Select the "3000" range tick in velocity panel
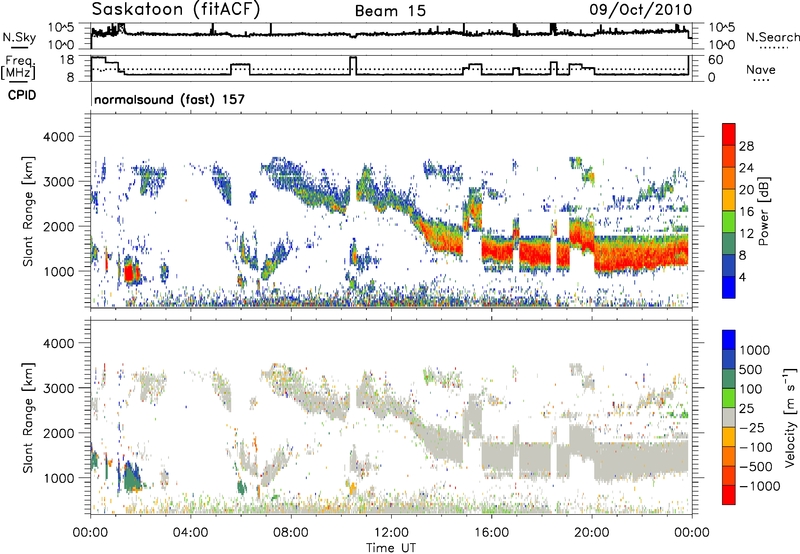This screenshot has width=800, height=554. click(58, 388)
